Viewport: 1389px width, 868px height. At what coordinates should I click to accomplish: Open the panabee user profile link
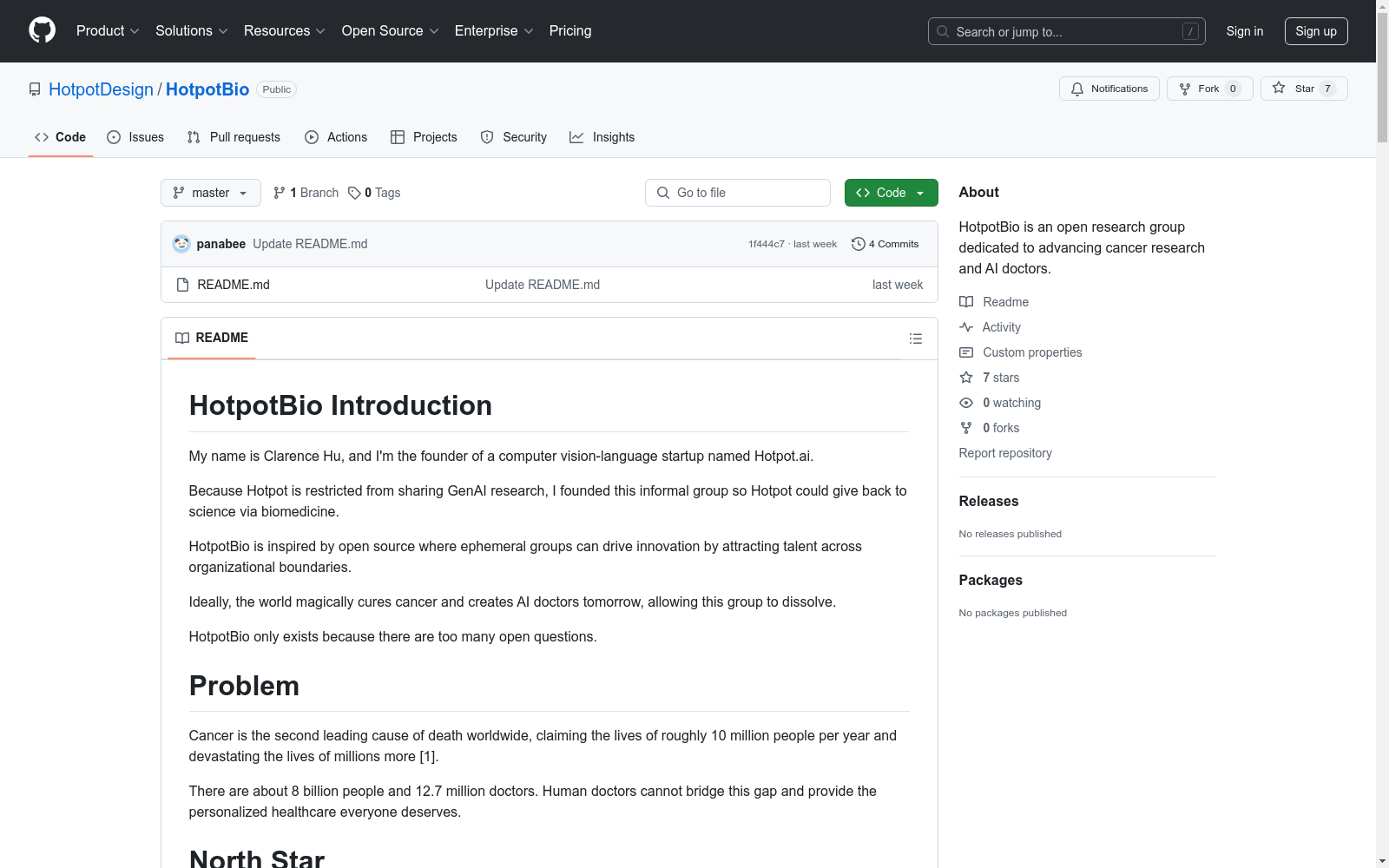pos(221,244)
